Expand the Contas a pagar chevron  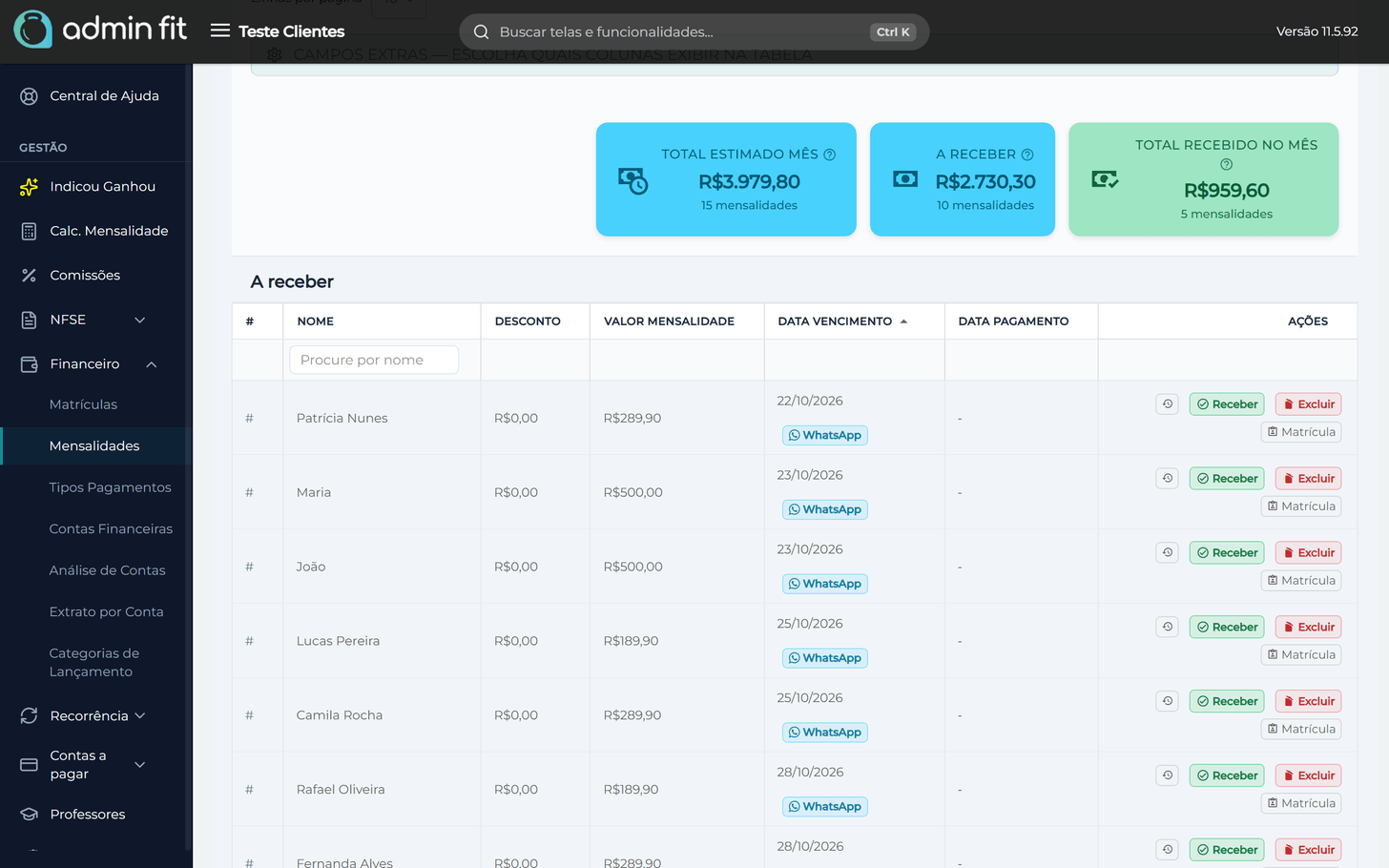(140, 765)
